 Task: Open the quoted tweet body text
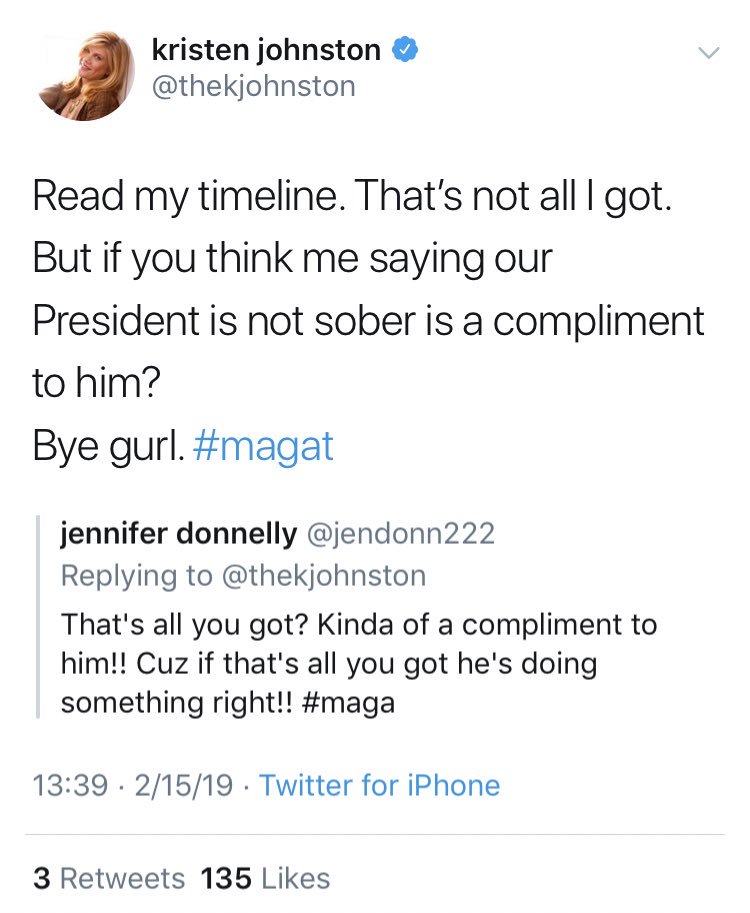[x=359, y=663]
